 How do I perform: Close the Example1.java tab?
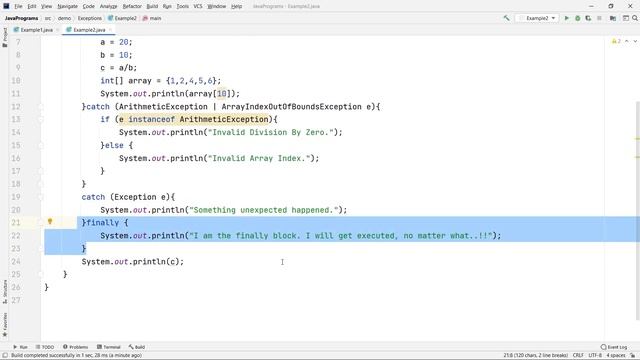58,30
